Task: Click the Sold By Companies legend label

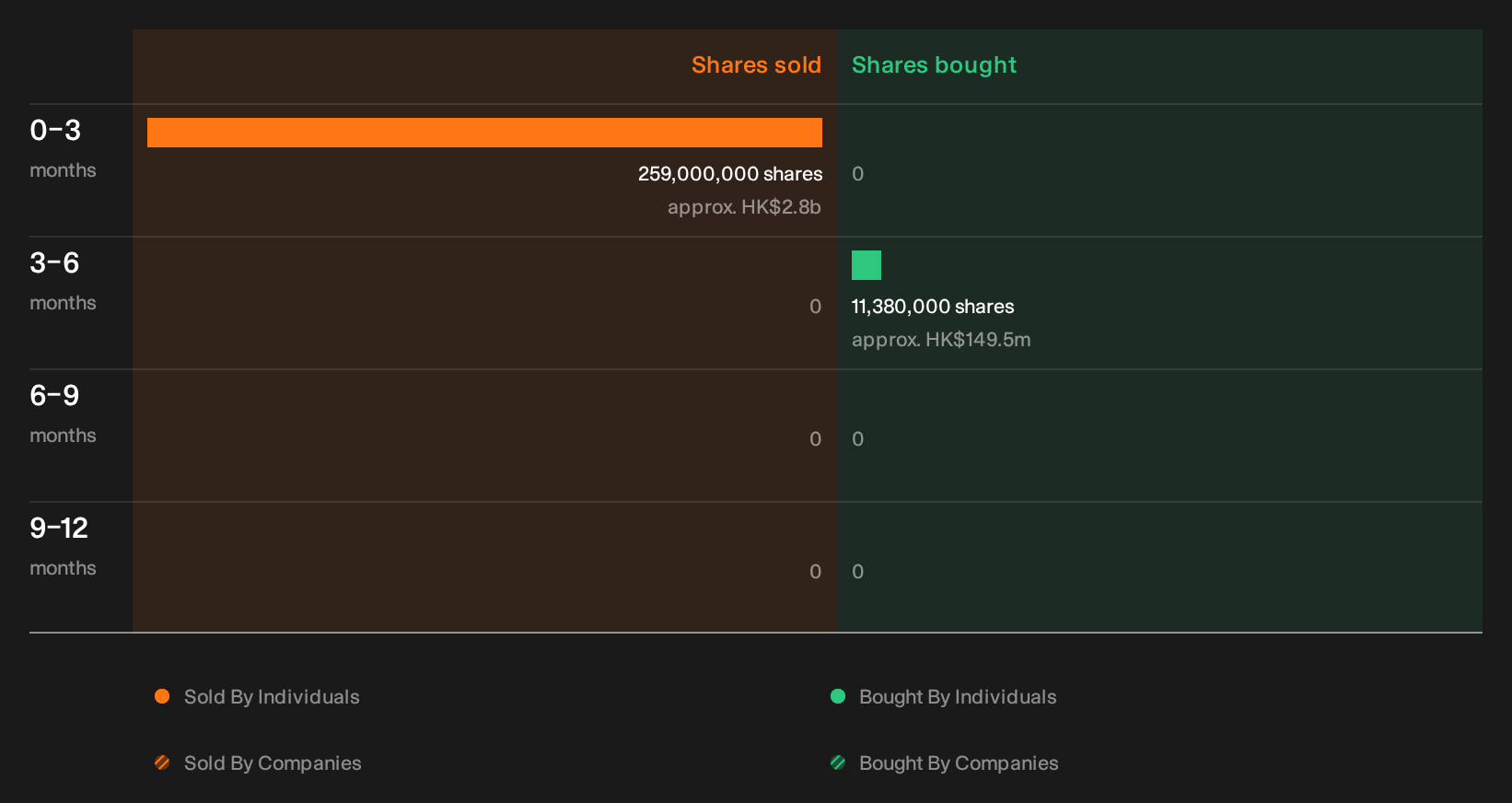Action: 273,763
